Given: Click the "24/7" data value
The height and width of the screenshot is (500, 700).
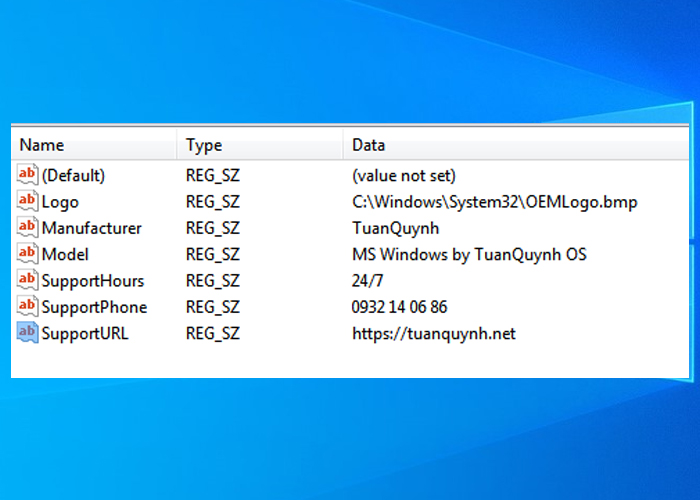Looking at the screenshot, I should 367,281.
